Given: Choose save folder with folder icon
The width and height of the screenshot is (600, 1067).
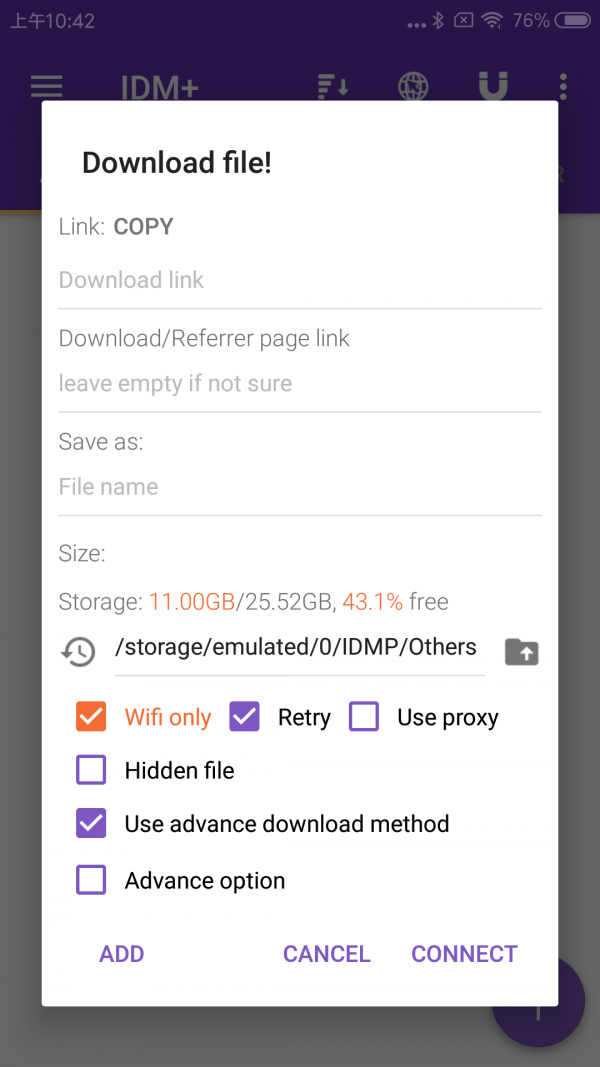Looking at the screenshot, I should [521, 652].
